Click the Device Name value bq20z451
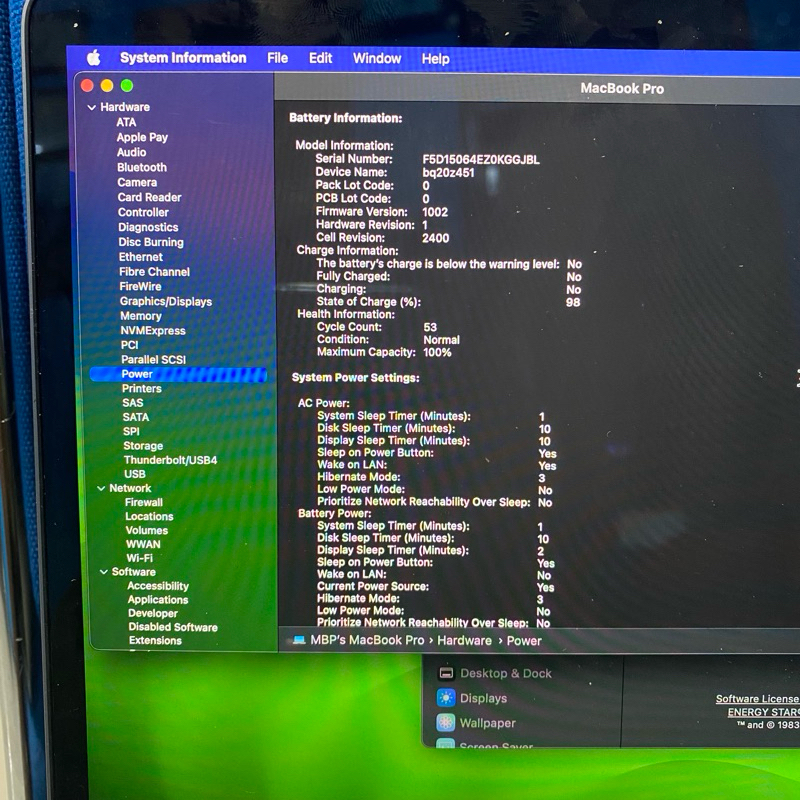This screenshot has width=800, height=800. point(448,172)
